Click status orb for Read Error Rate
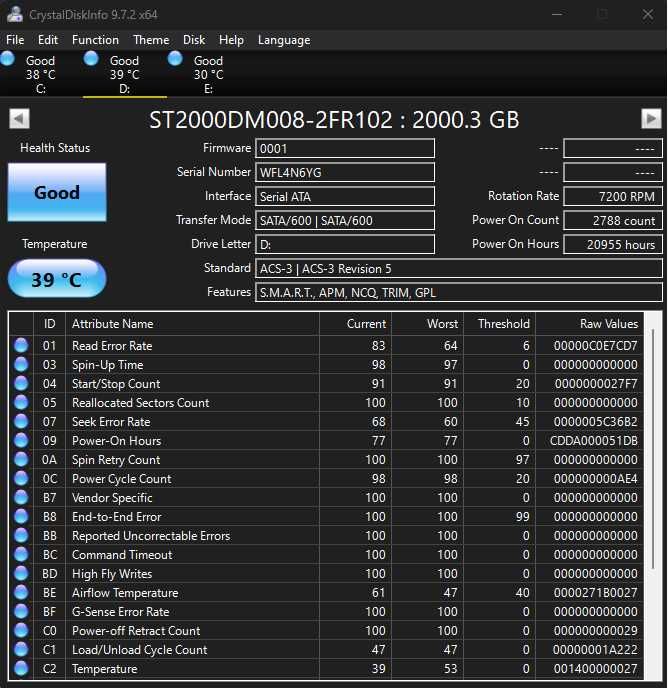This screenshot has width=668, height=689. click(21, 345)
